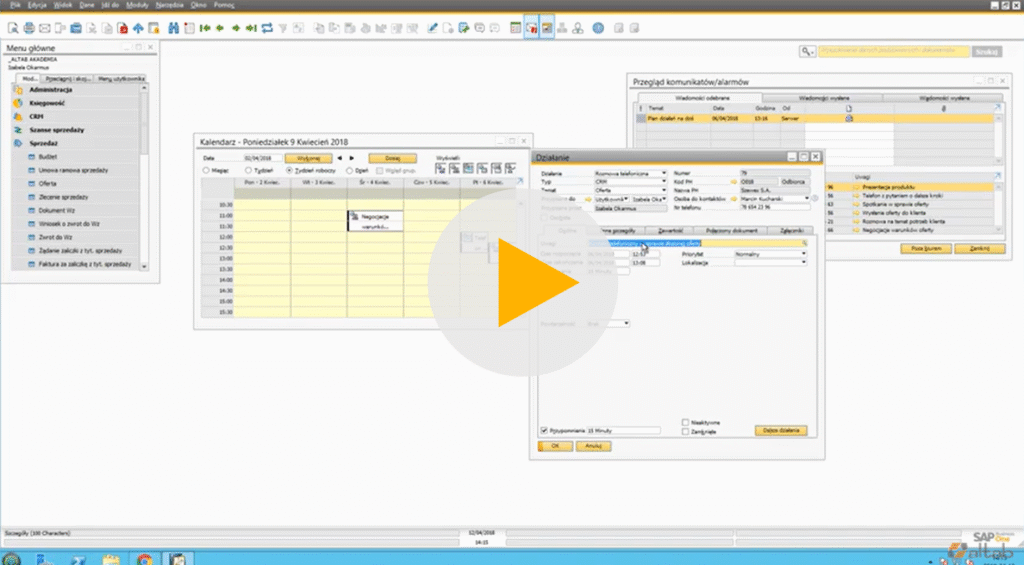Click the Nr telefonu input field
This screenshot has height=565, width=1024.
(x=775, y=207)
